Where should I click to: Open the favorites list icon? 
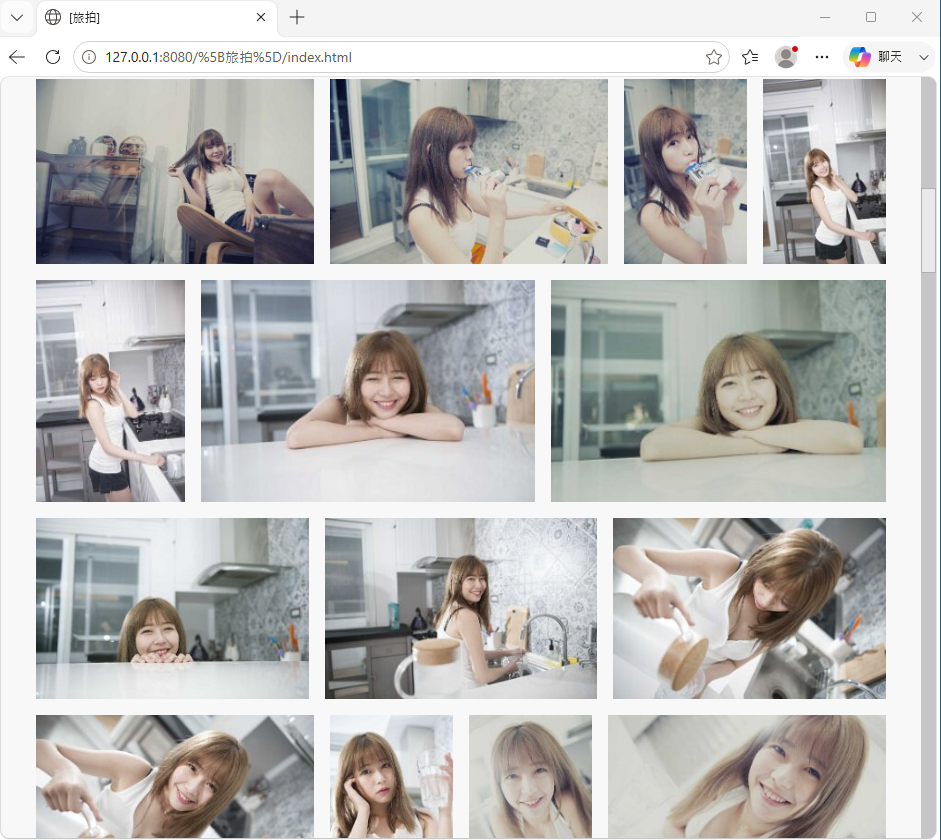[750, 57]
